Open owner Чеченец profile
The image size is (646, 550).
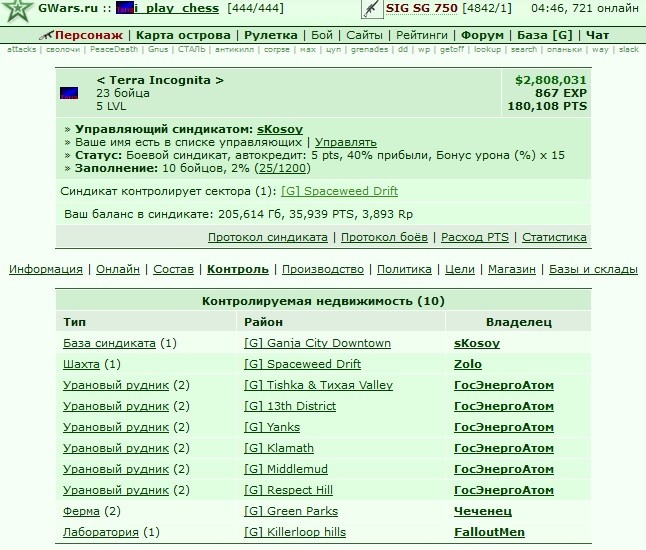click(x=483, y=511)
